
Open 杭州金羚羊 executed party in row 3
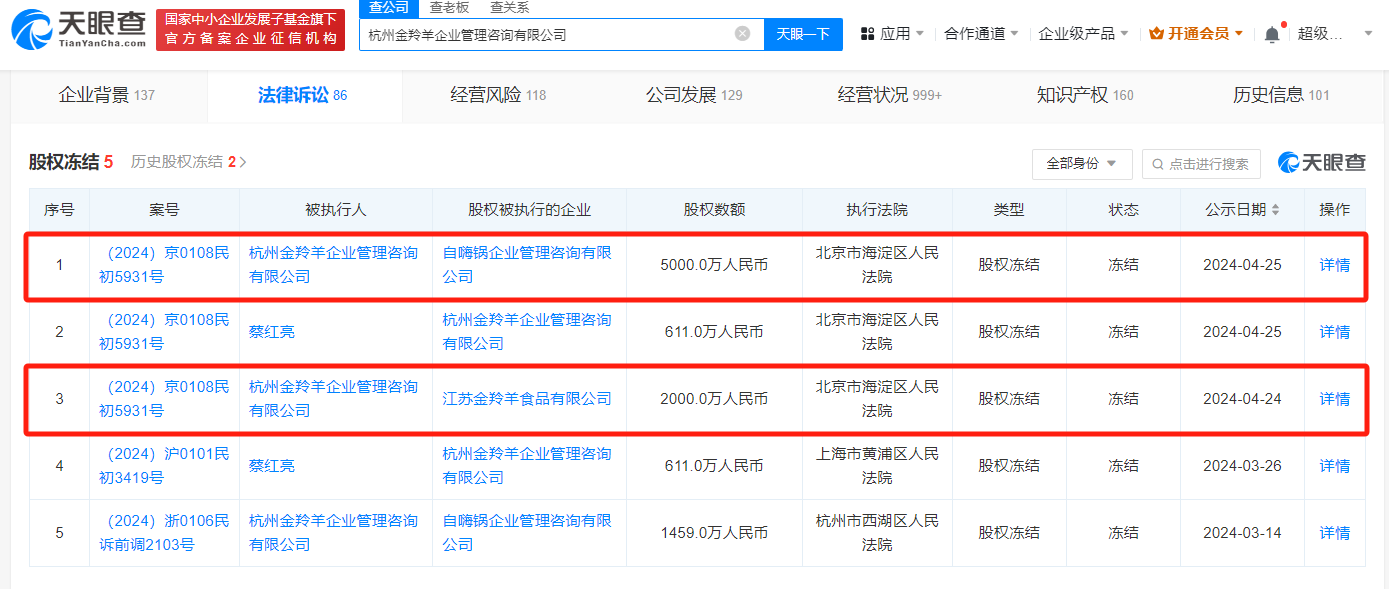click(x=333, y=399)
